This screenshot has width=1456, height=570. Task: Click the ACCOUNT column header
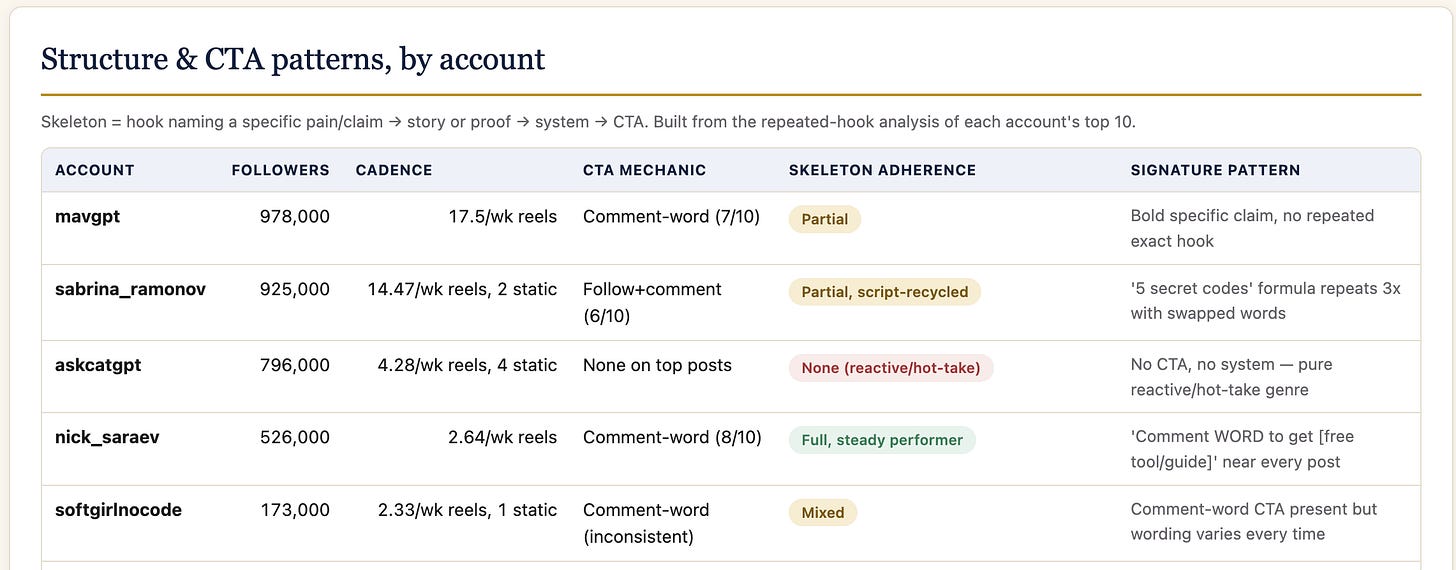coord(95,170)
